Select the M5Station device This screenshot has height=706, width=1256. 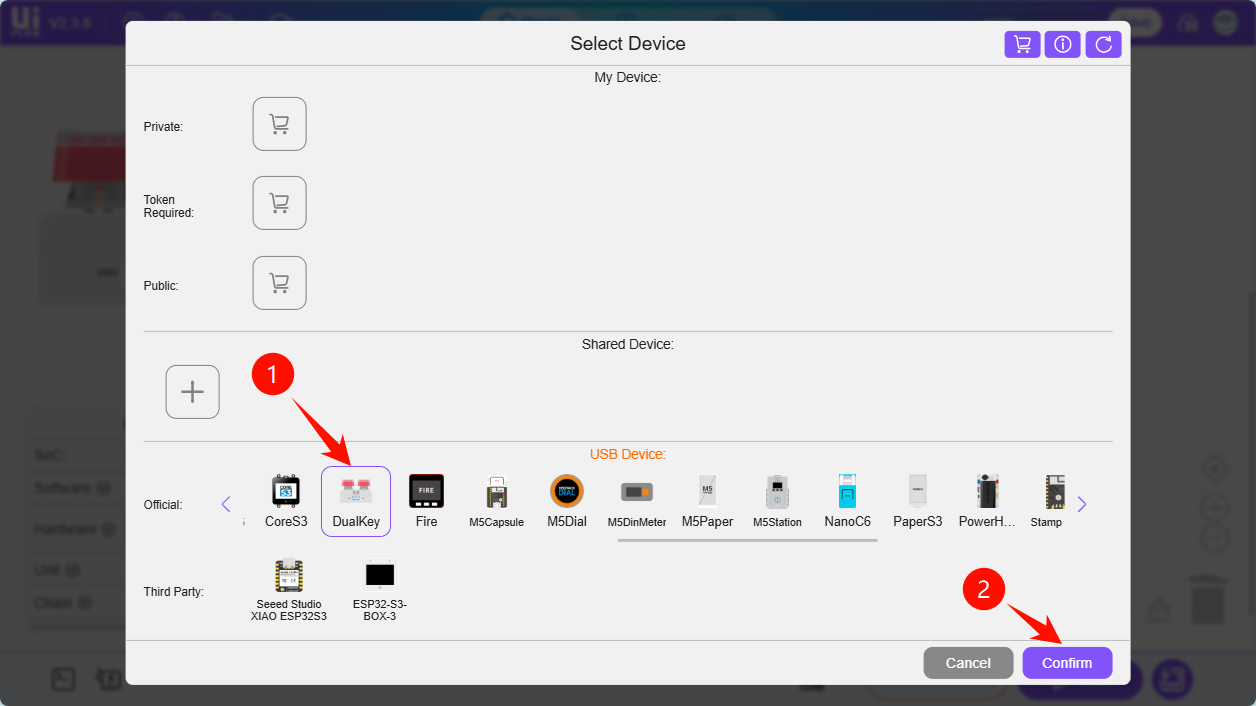coord(777,492)
